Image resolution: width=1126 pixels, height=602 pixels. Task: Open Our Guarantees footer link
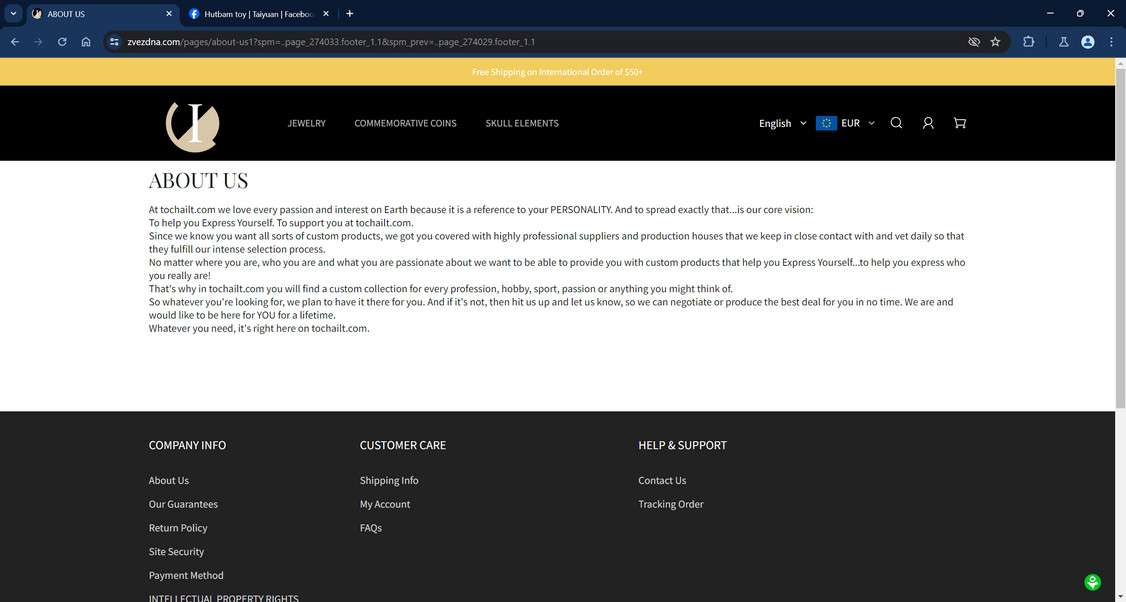[x=183, y=504]
